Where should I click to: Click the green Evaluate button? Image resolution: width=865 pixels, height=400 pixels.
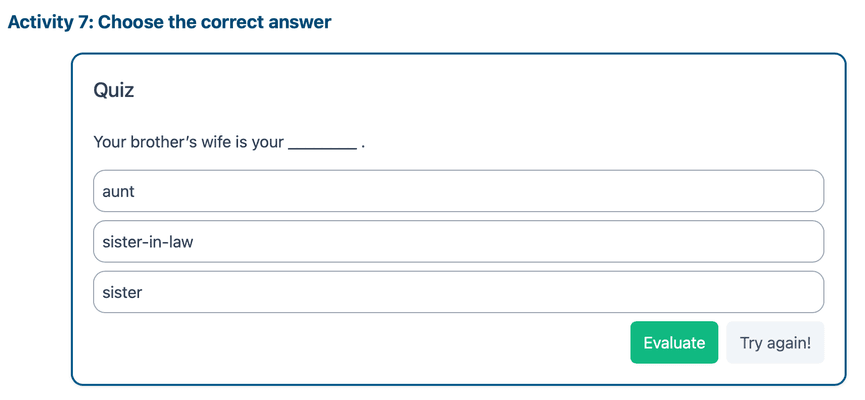[x=673, y=343]
